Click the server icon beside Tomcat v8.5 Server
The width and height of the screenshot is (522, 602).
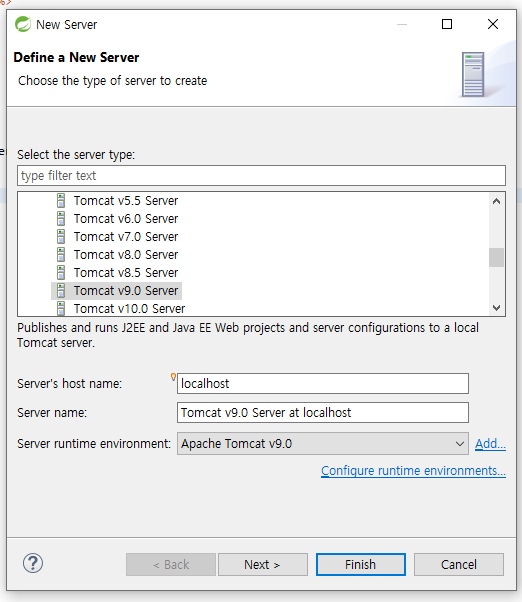(x=61, y=273)
